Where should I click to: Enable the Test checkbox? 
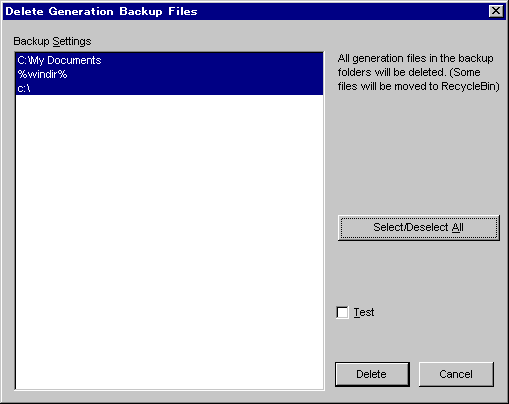click(342, 313)
